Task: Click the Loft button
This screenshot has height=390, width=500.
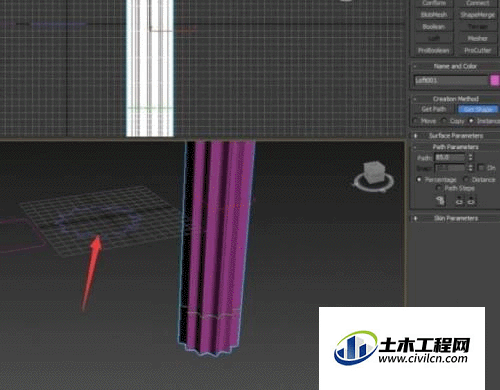Action: 433,39
